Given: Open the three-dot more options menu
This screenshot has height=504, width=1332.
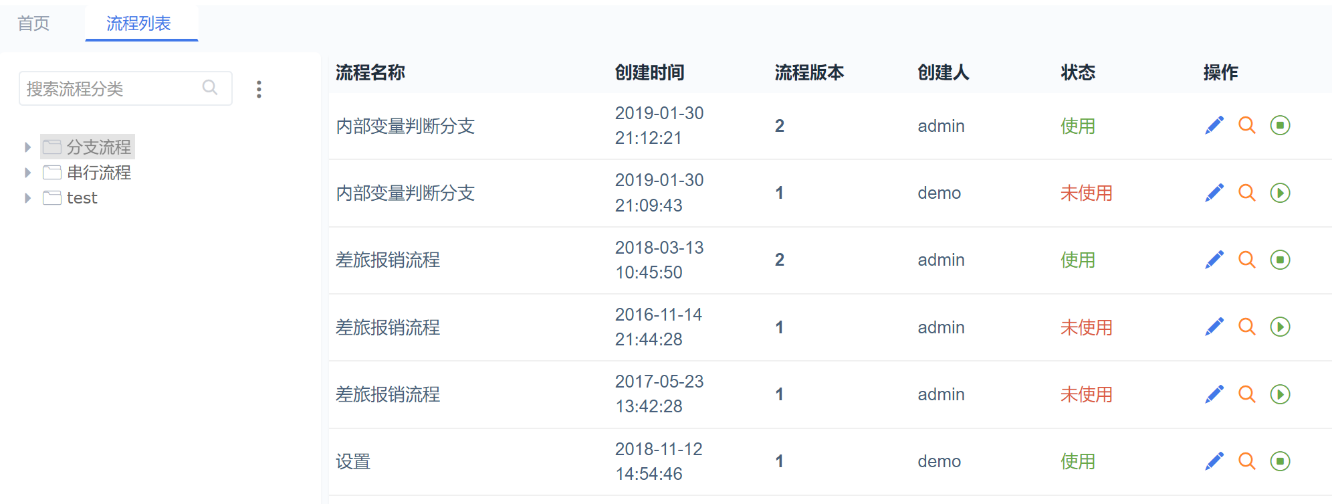Looking at the screenshot, I should coord(259,89).
